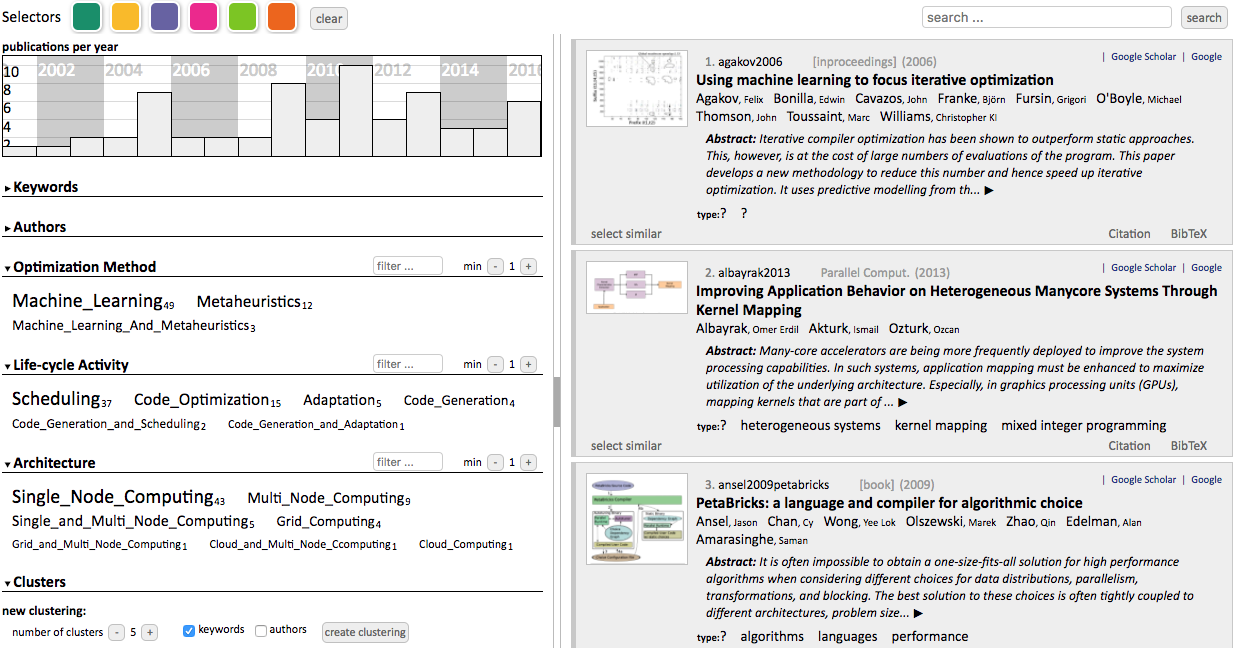Expand the PetaBricks abstract arrow
The height and width of the screenshot is (648, 1240).
pos(917,614)
